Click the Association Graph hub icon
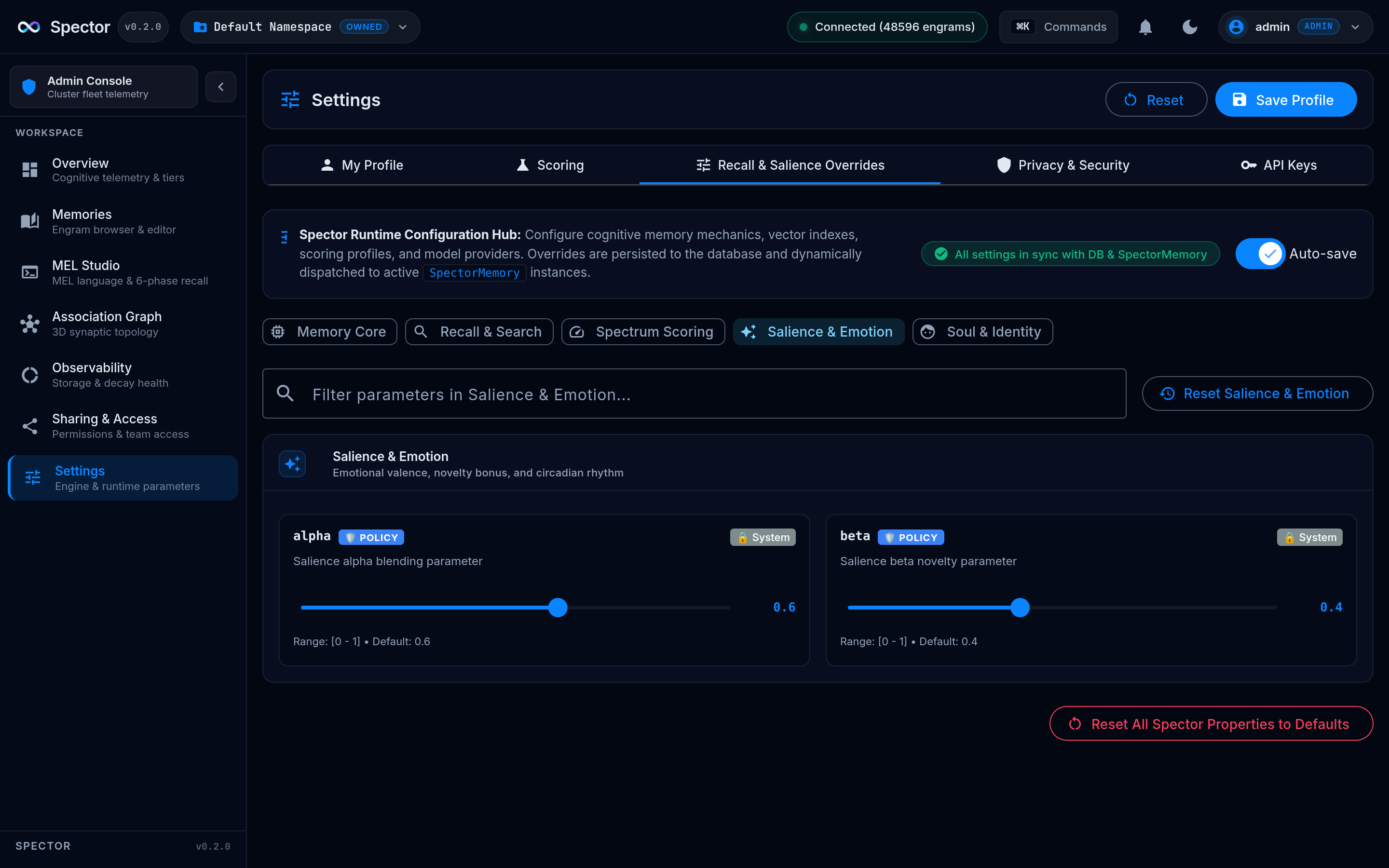The height and width of the screenshot is (868, 1389). pyautogui.click(x=30, y=324)
